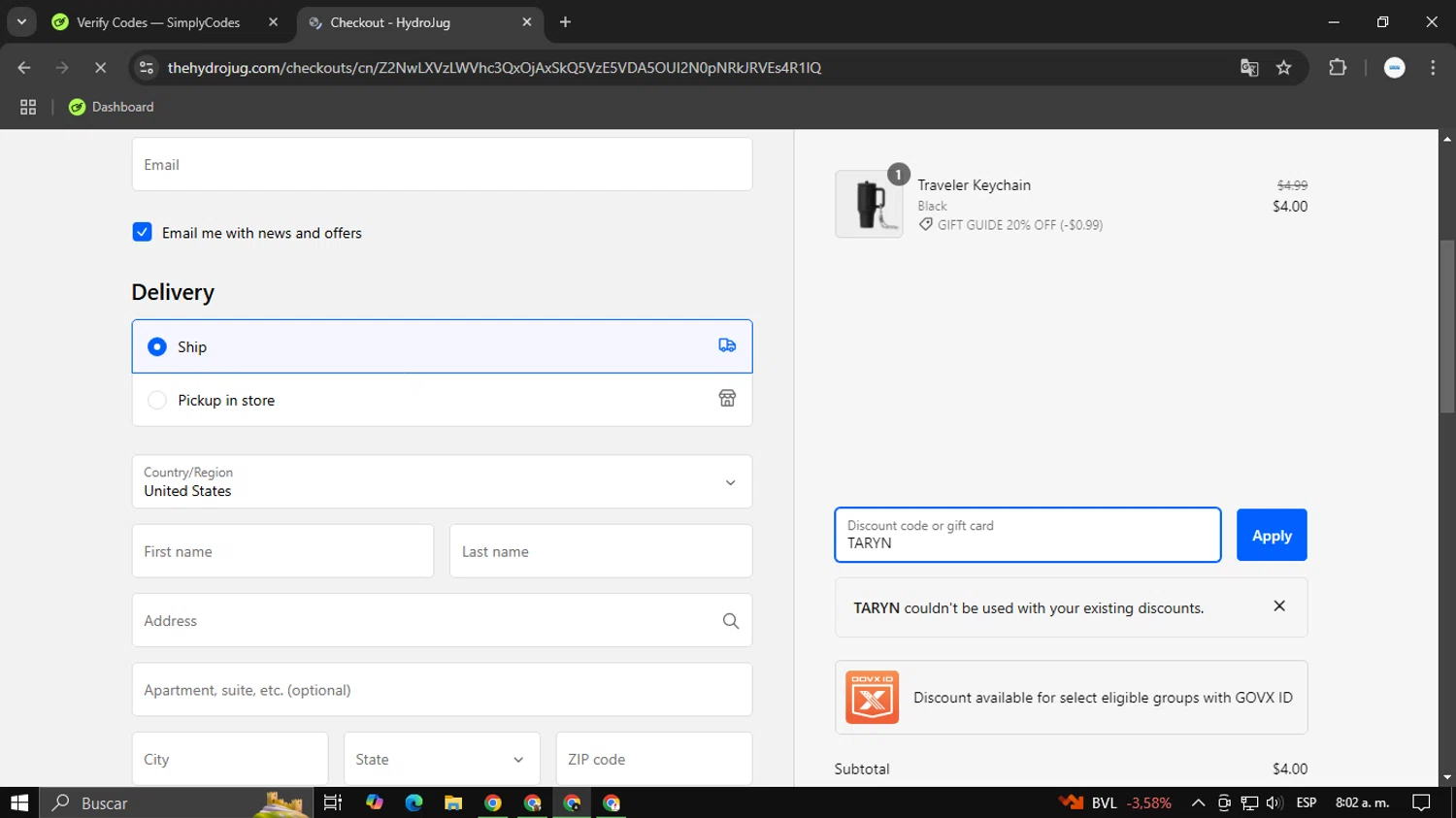Open Microsoft Edge from the taskbar
Screen dimensions: 1456x818
pos(414,802)
